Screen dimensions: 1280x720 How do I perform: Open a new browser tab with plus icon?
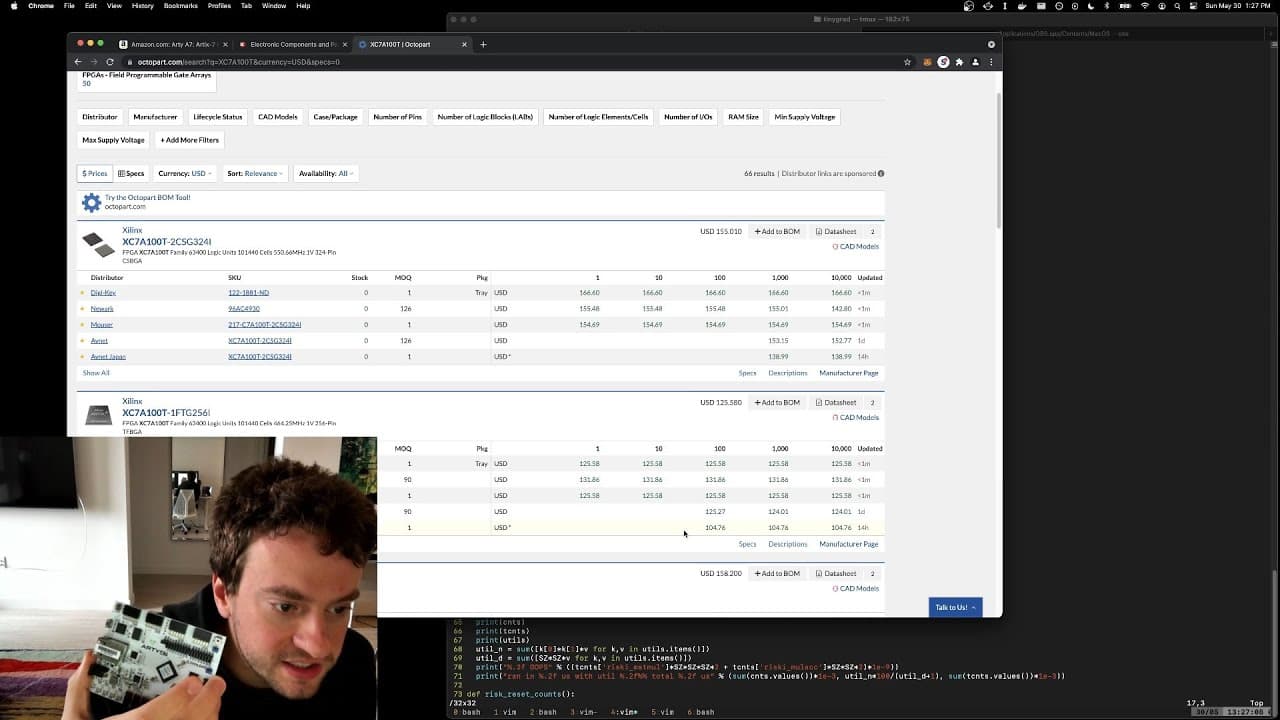483,44
